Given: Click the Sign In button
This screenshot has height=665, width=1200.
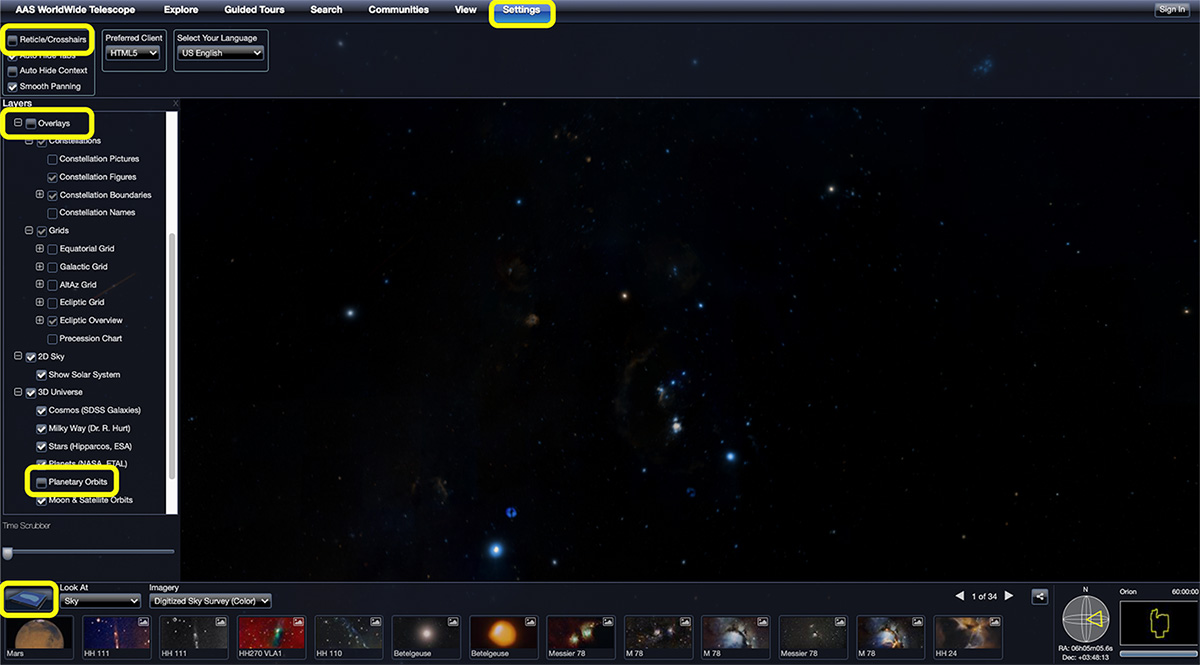Looking at the screenshot, I should (x=1171, y=10).
